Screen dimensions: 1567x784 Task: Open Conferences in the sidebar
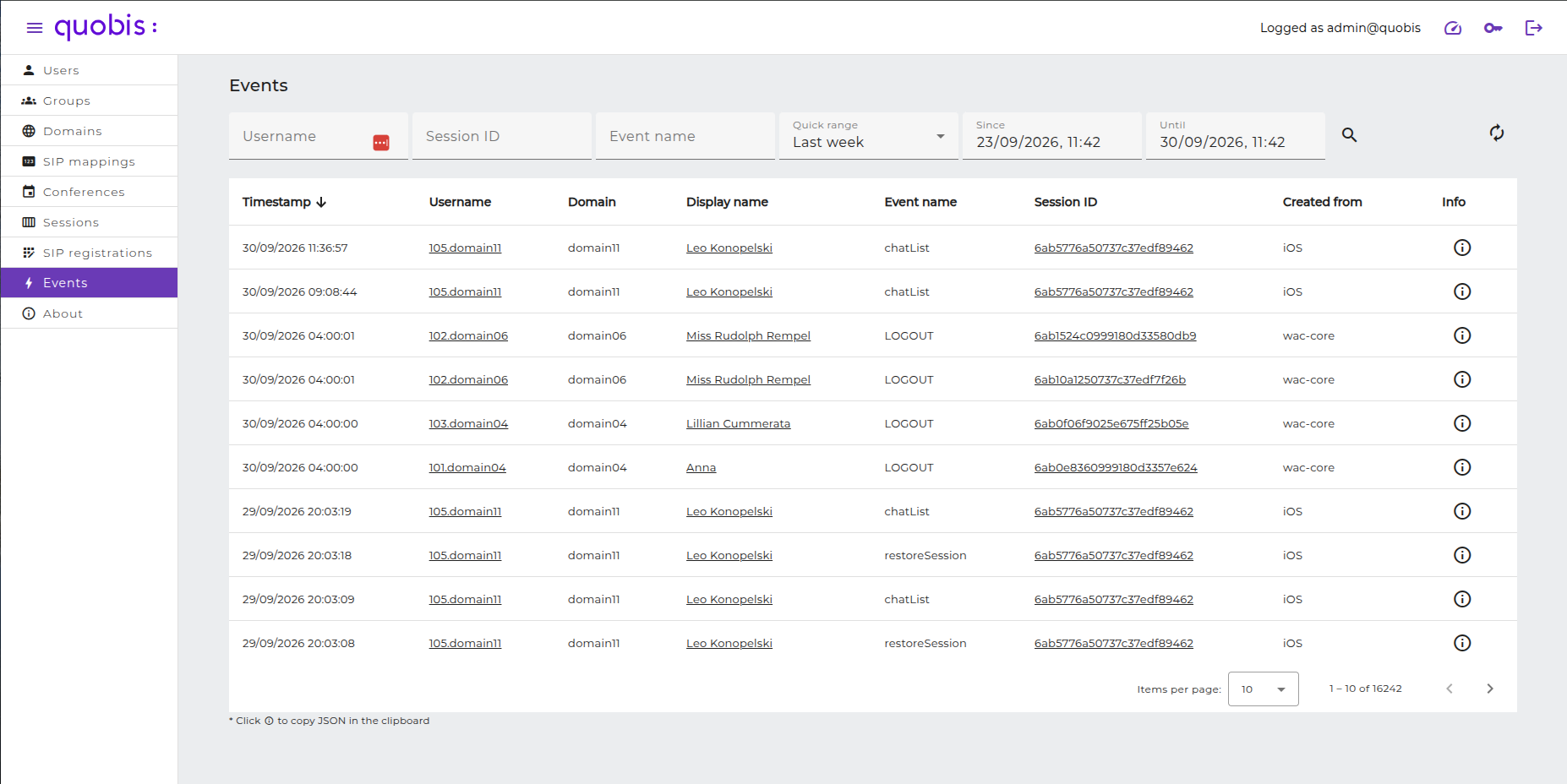89,192
